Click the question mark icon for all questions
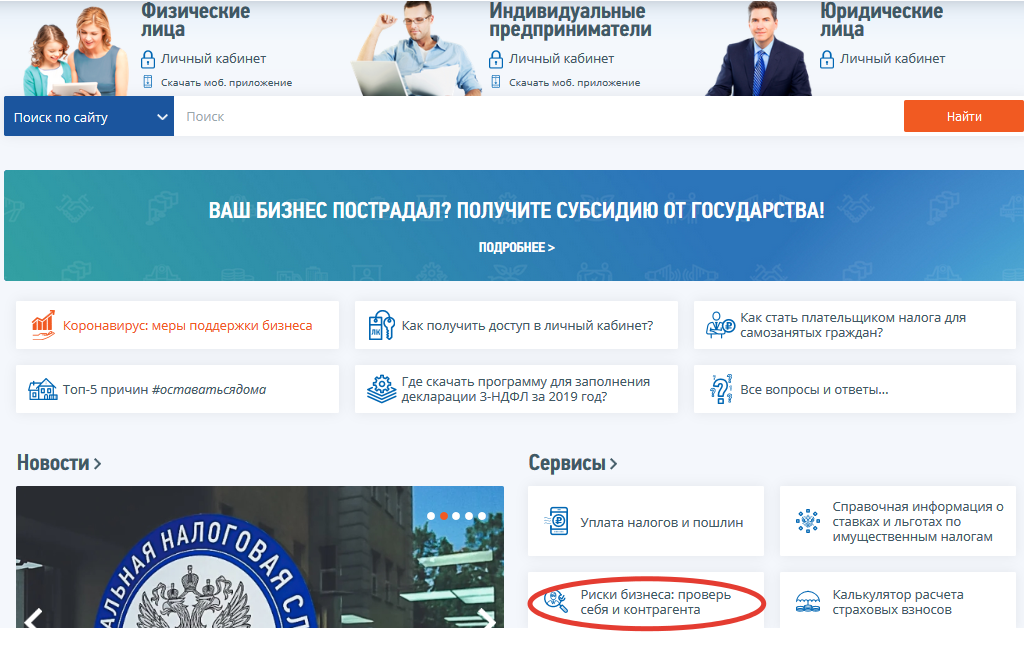1024x655 pixels. point(721,389)
